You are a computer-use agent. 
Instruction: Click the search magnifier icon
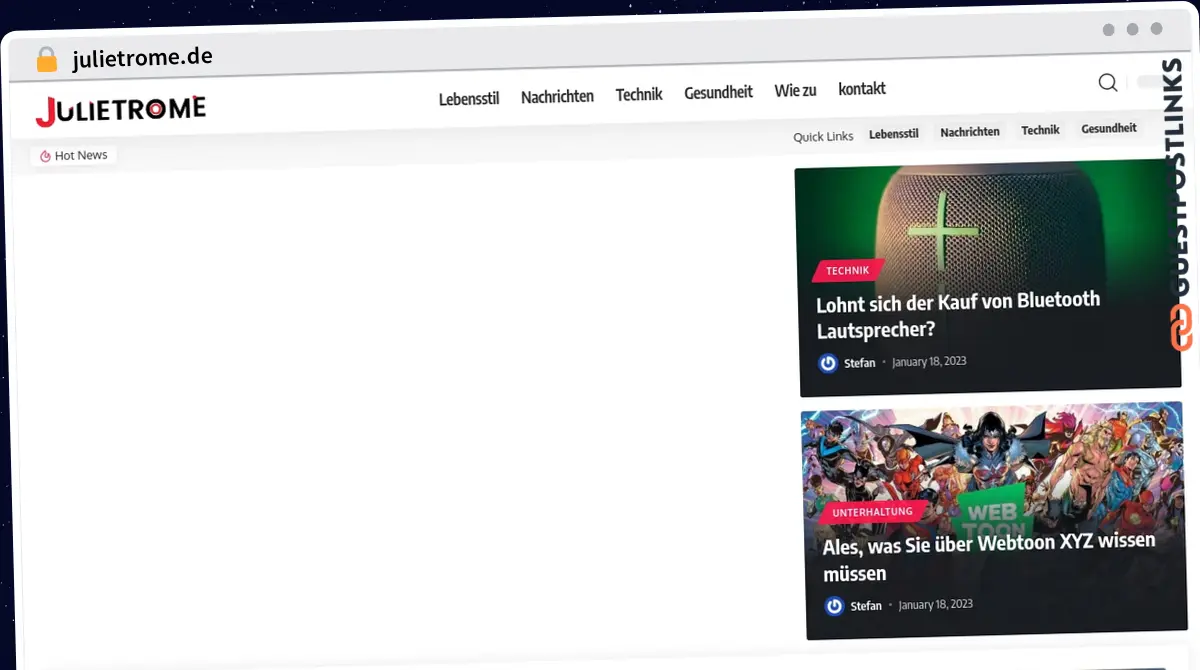[x=1107, y=83]
